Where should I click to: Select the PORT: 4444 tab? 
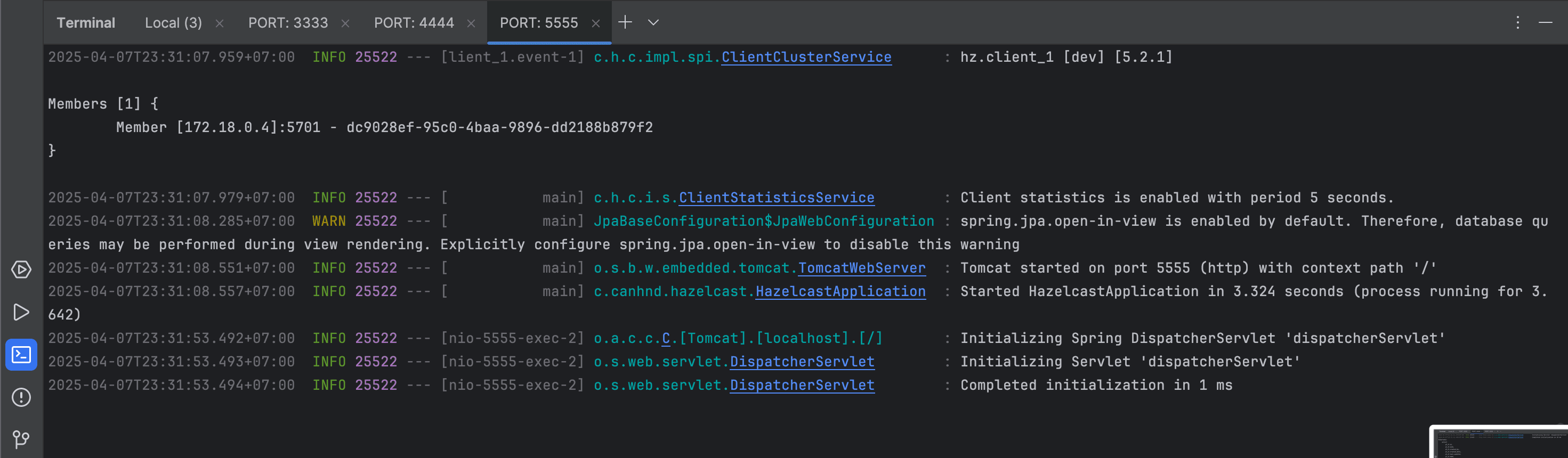point(414,22)
